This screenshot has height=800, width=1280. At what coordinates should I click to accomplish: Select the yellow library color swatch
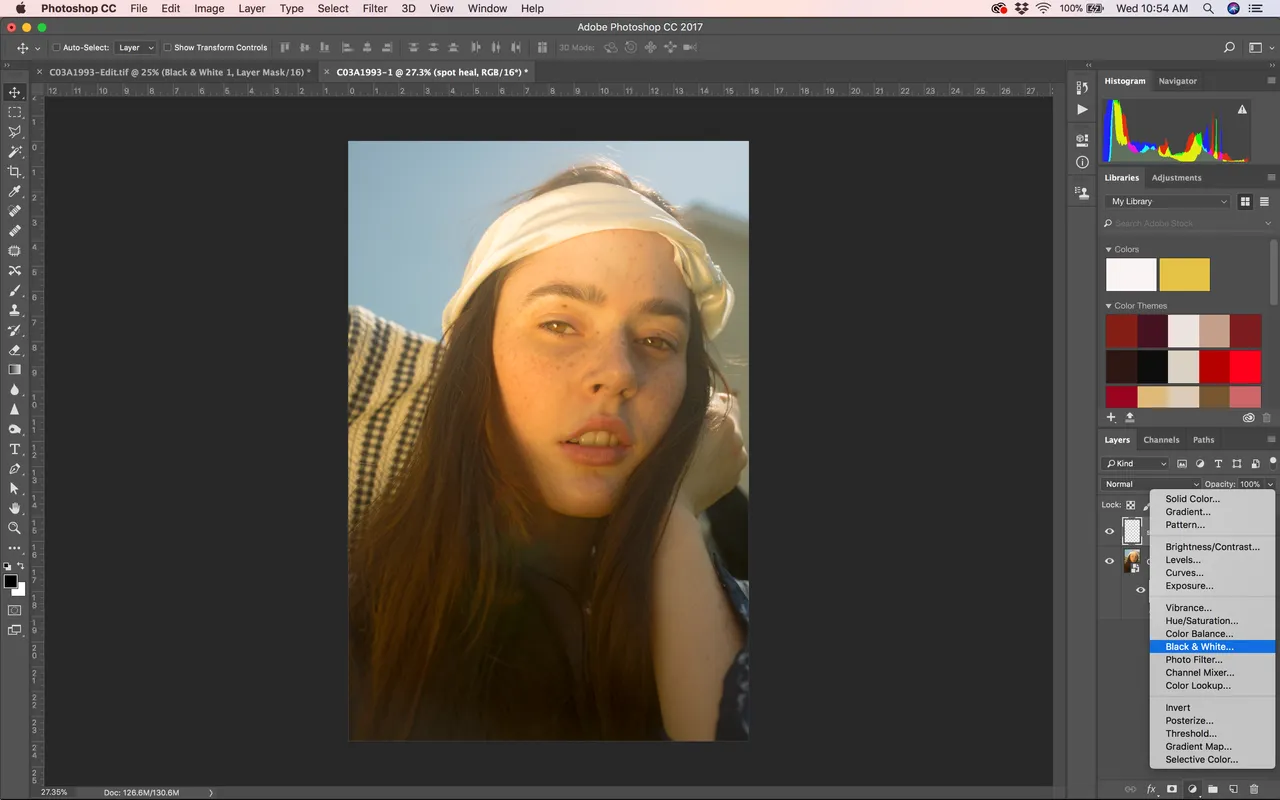[x=1184, y=275]
